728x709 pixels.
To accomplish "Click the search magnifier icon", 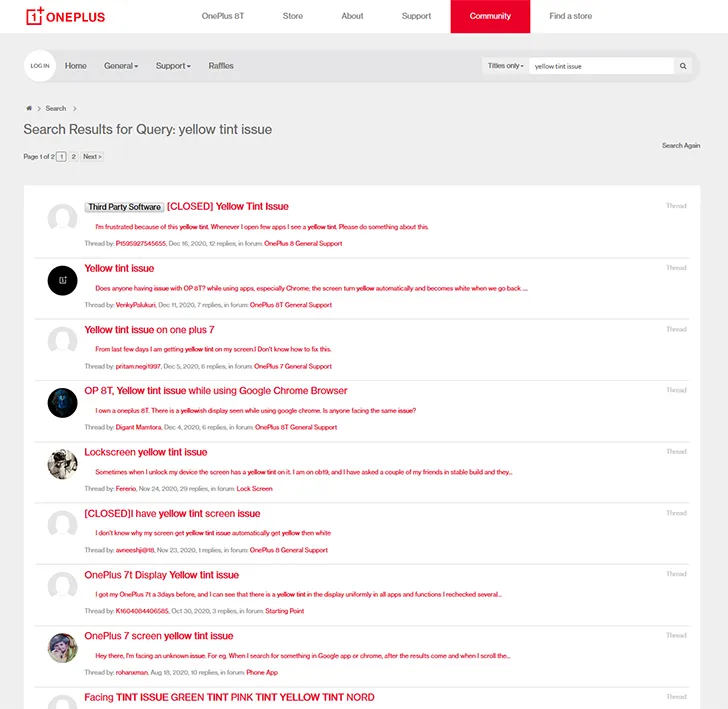I will pyautogui.click(x=683, y=66).
